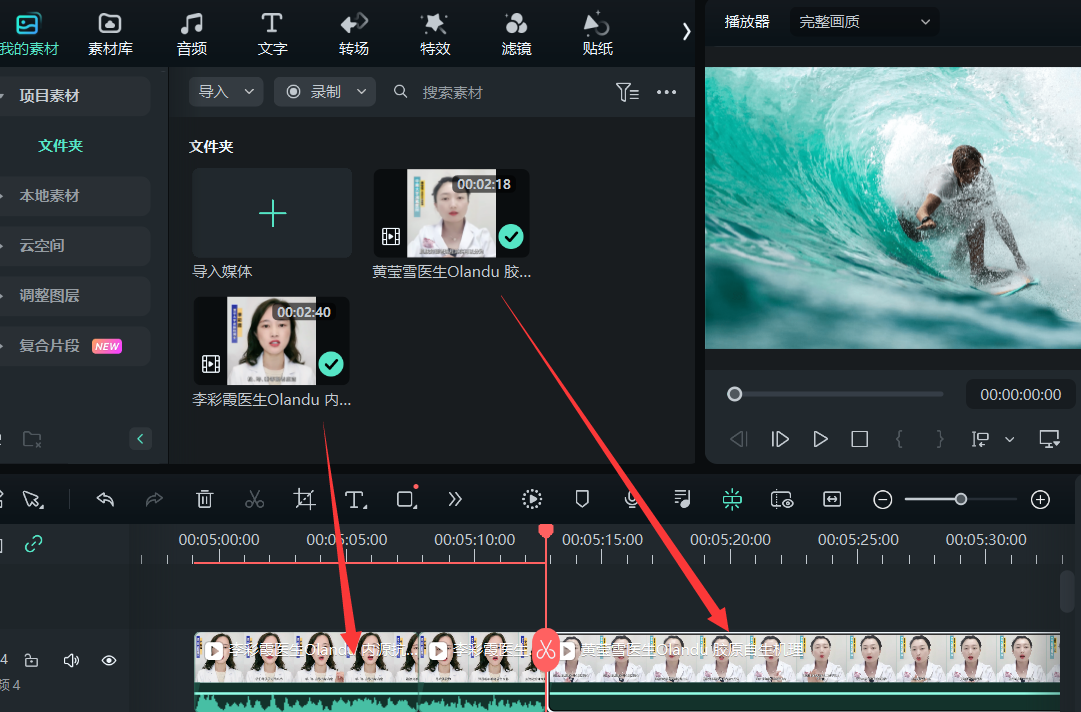
Task: Toggle the green auto-ripple snapping icon
Action: [x=732, y=499]
